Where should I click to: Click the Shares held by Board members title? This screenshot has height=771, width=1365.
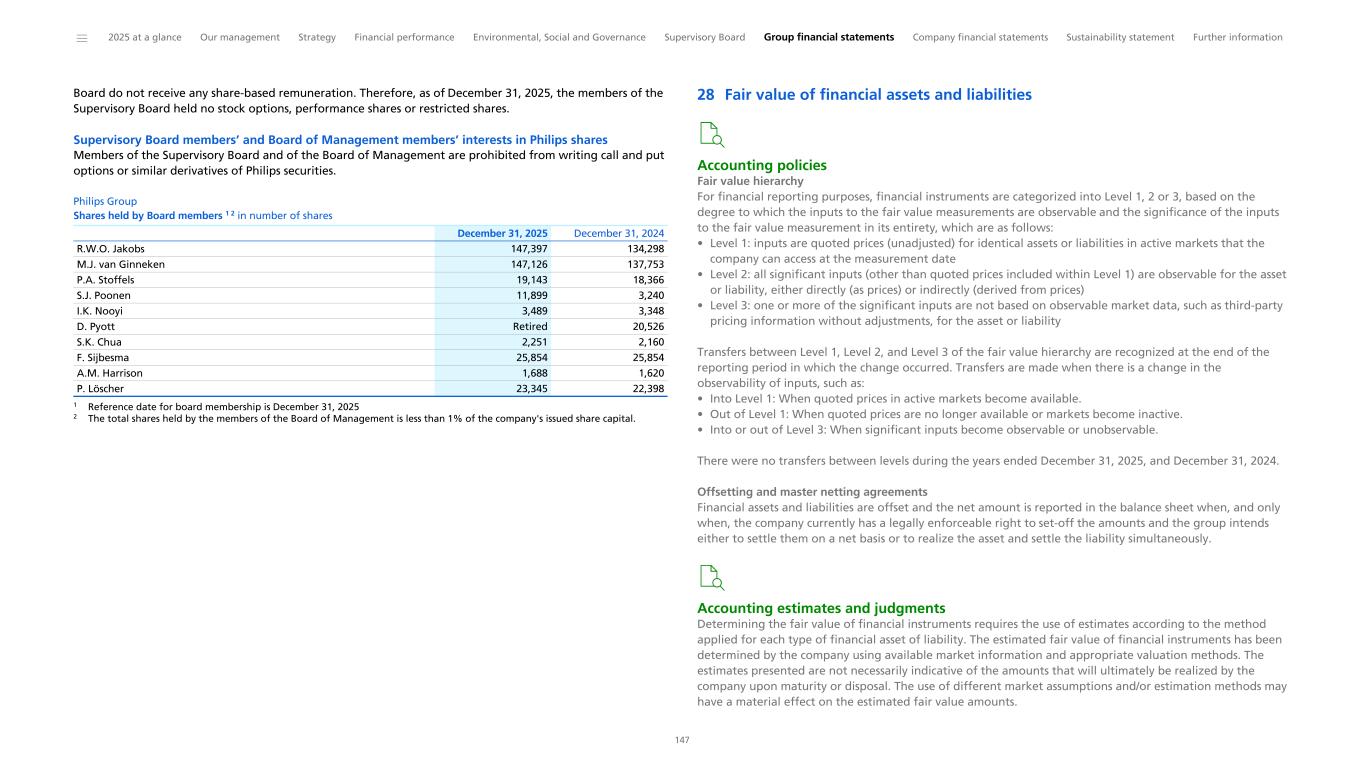tap(202, 216)
